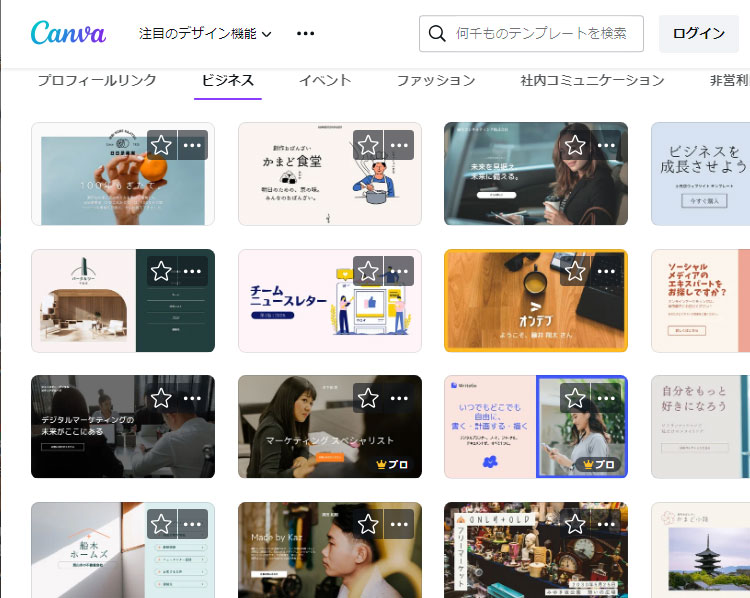Open the pagoda photo template
The image size is (750, 598).
pyautogui.click(x=700, y=550)
